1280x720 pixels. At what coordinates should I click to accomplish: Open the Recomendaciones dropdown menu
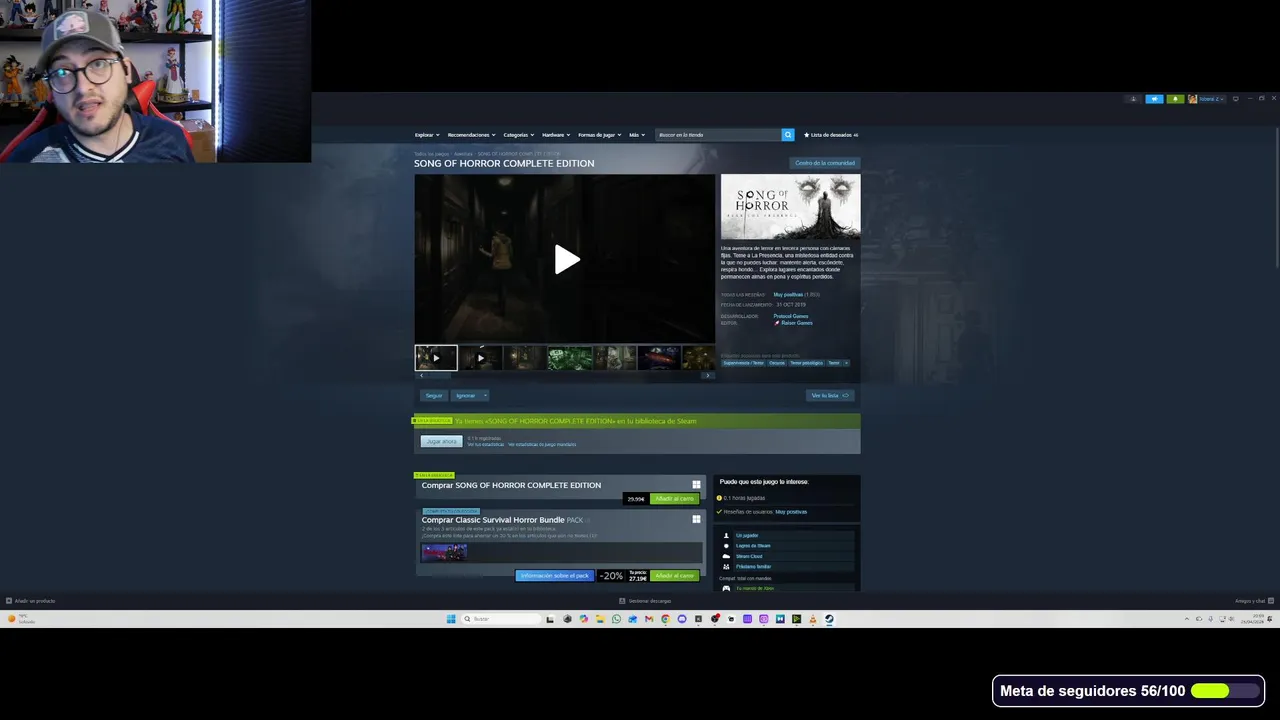click(x=471, y=134)
